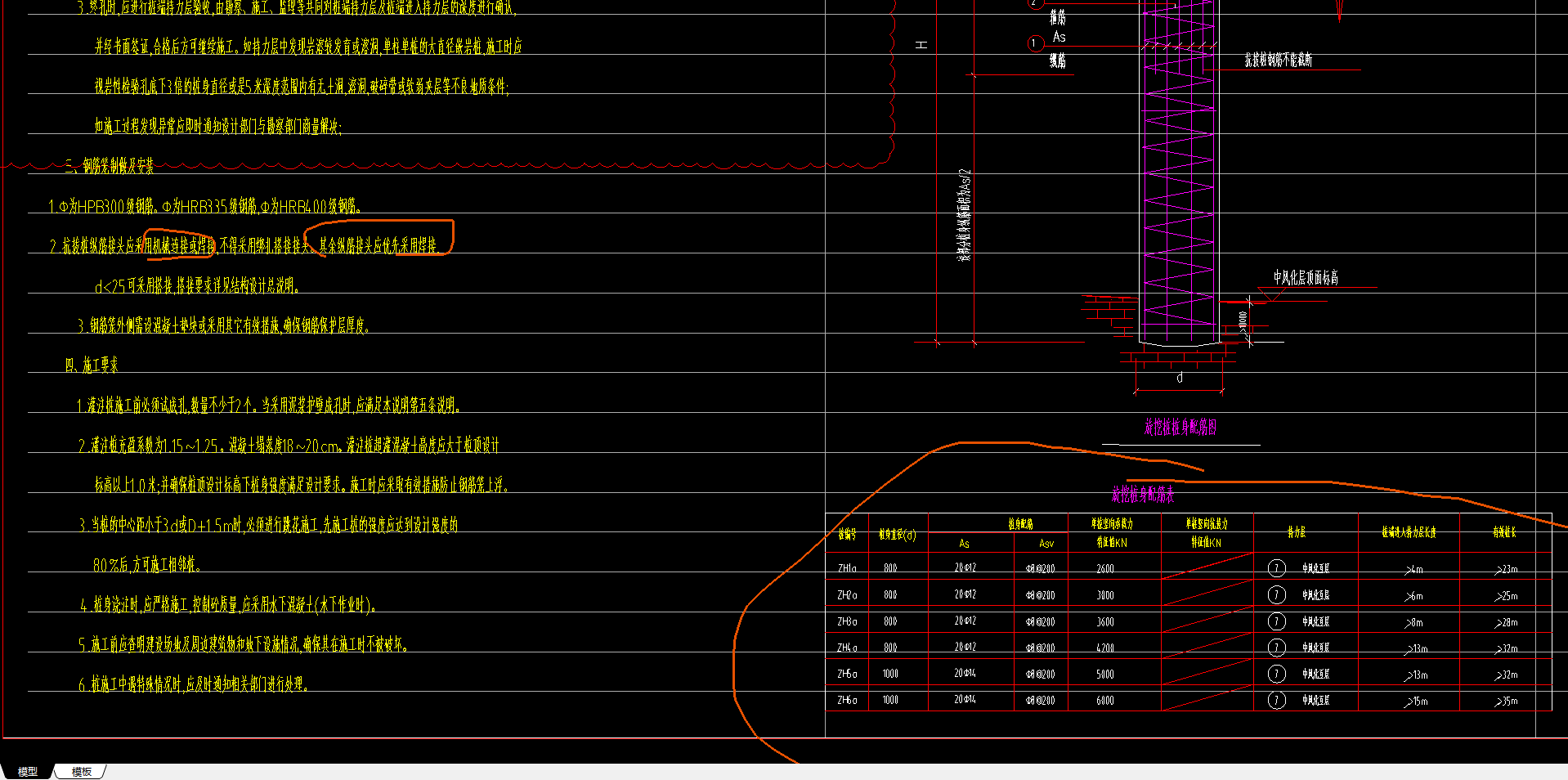Select the note line starting with d<25
1568x780 pixels.
point(197,286)
